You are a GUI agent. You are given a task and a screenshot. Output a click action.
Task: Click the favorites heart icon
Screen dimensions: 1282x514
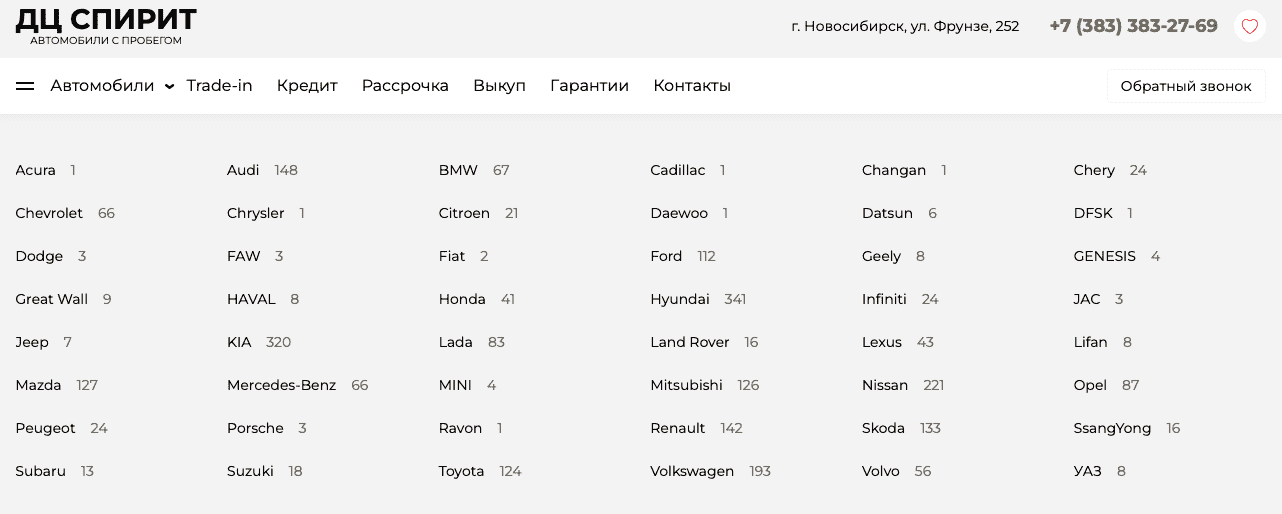(1249, 26)
